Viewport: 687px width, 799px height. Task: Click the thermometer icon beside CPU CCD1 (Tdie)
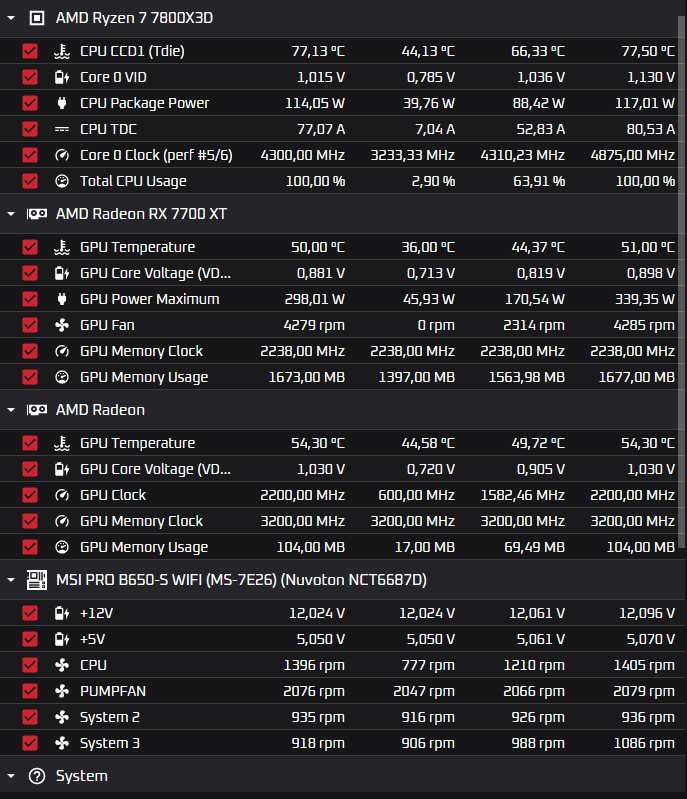click(61, 51)
